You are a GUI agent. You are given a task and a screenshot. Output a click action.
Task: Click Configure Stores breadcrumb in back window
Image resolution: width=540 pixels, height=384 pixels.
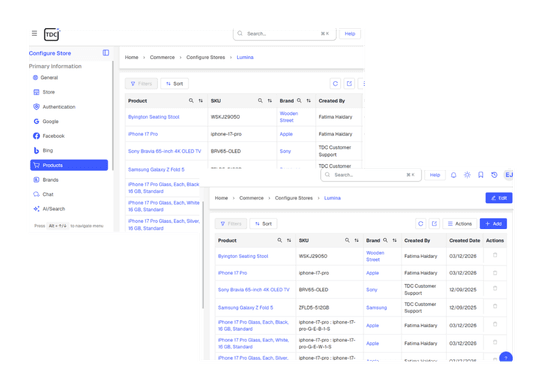[x=206, y=57]
